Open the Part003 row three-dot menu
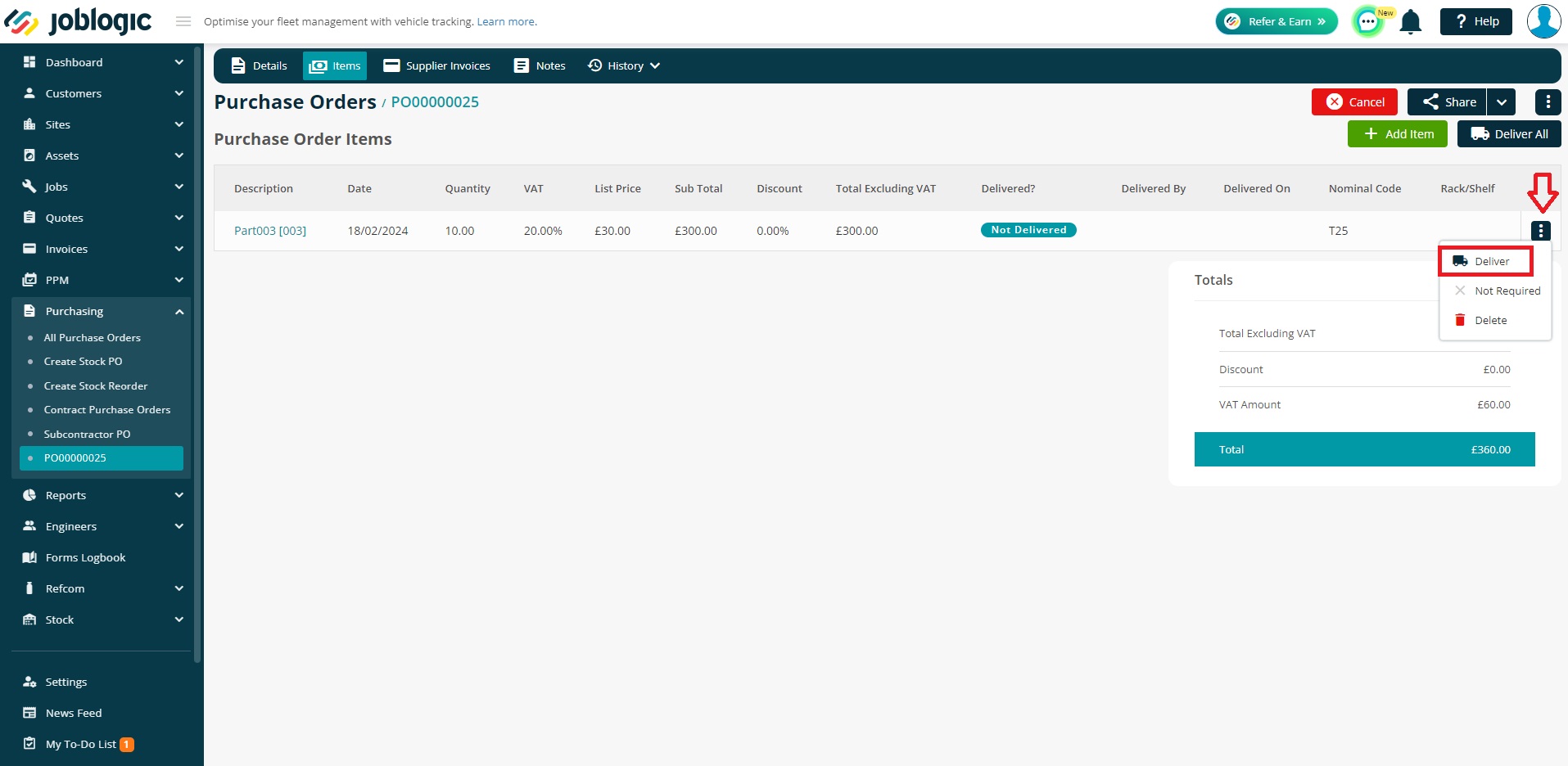1568x766 pixels. click(x=1541, y=231)
